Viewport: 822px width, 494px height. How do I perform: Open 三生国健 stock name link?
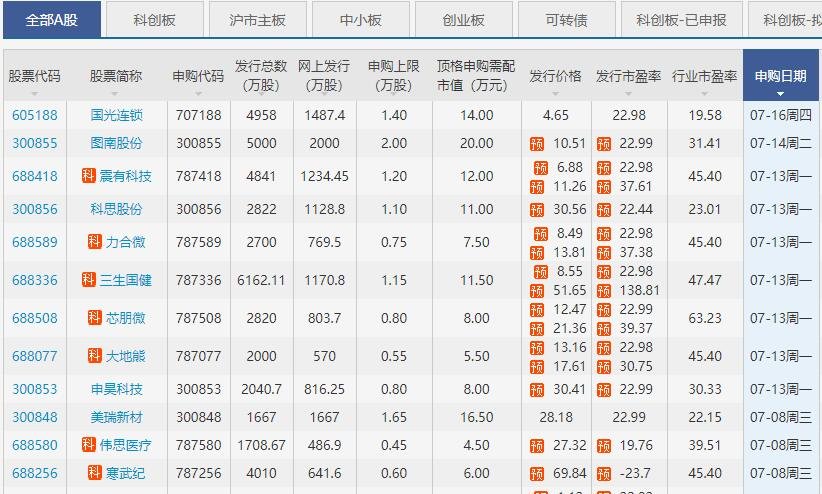pyautogui.click(x=126, y=280)
